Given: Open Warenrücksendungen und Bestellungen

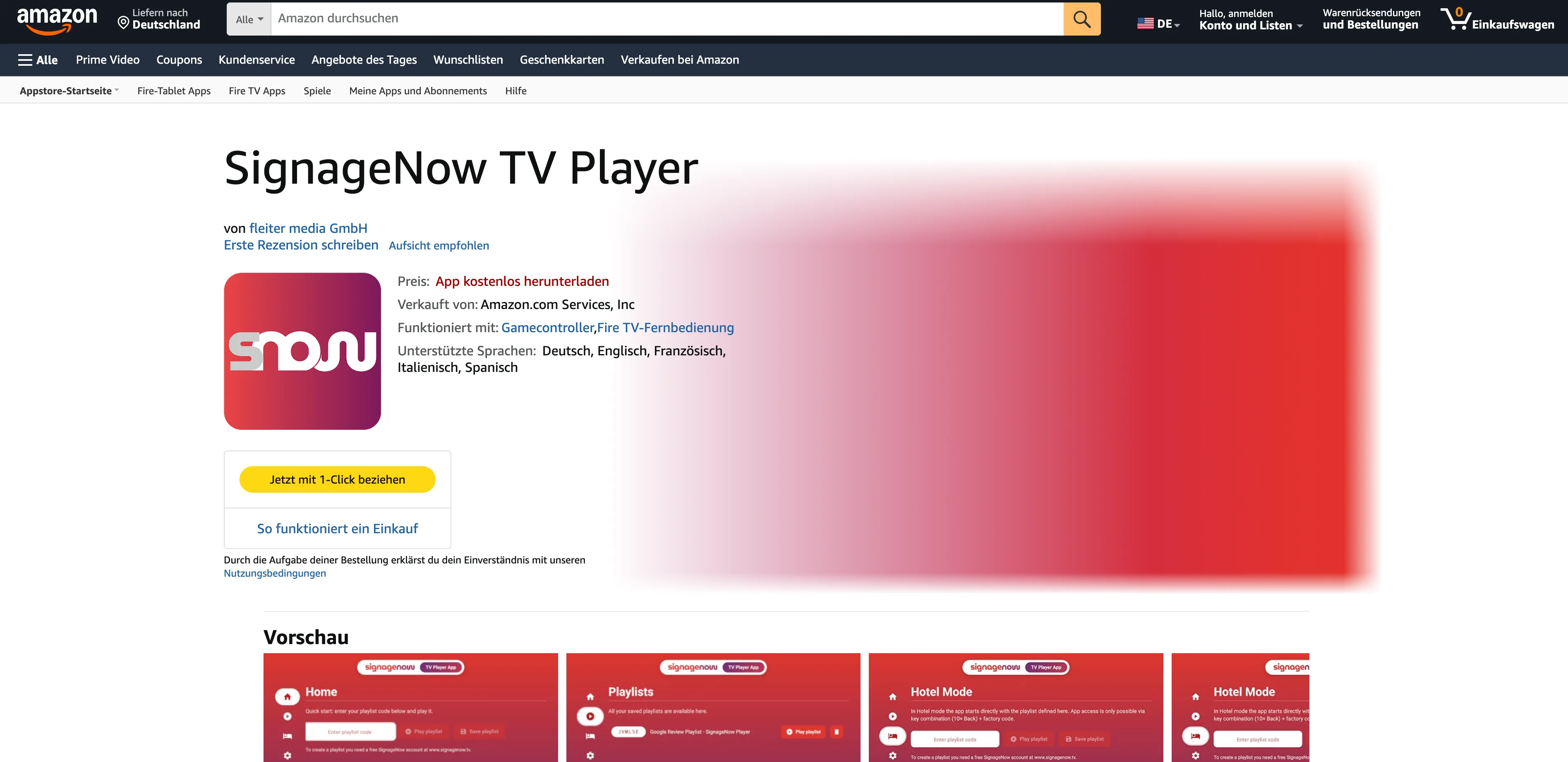Looking at the screenshot, I should [x=1371, y=19].
